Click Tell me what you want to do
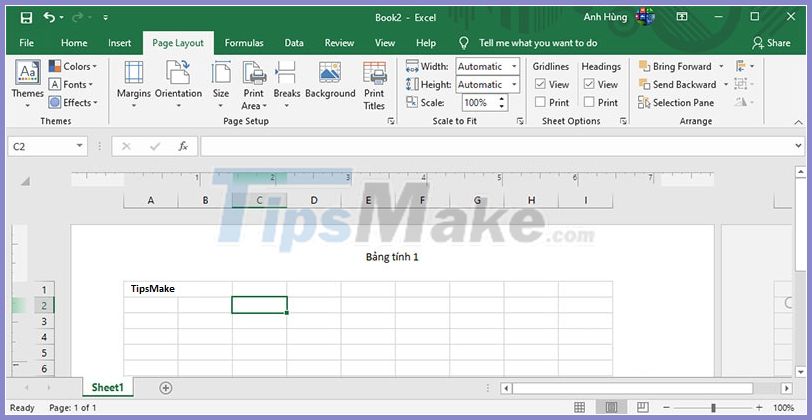This screenshot has height=420, width=812. 538,43
